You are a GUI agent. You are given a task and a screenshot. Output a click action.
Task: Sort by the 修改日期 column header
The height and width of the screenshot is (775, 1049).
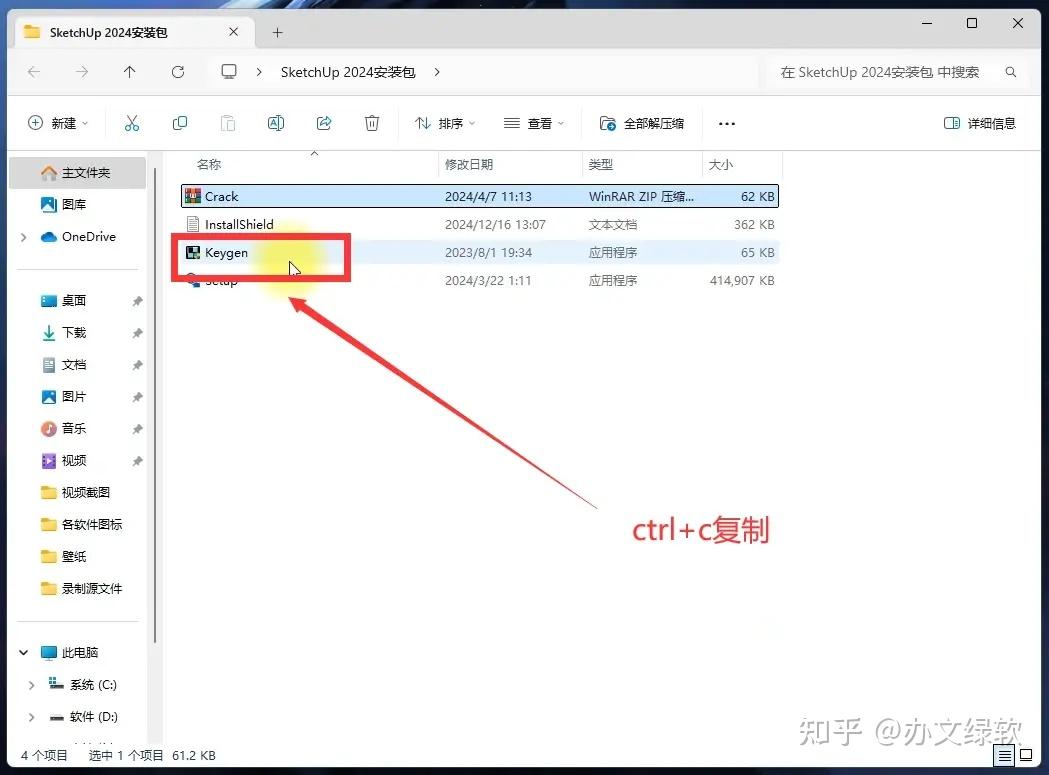[469, 164]
